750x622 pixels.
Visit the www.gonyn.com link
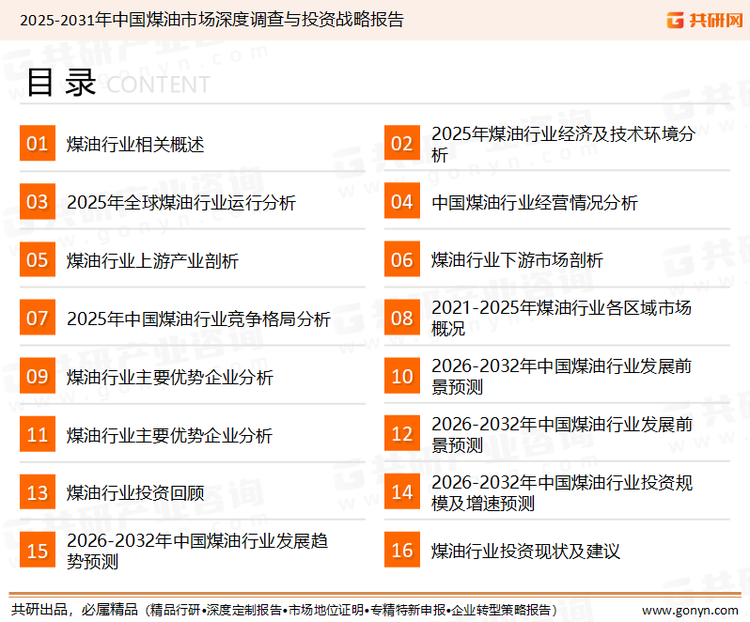[x=690, y=610]
